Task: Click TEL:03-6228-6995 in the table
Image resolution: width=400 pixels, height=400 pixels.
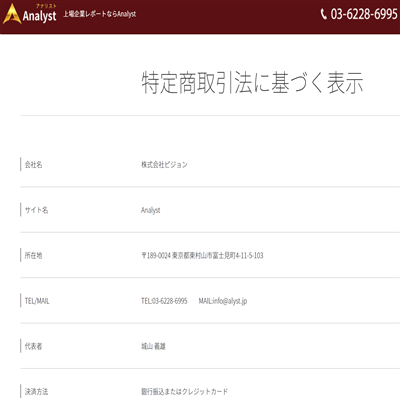Action: click(164, 301)
